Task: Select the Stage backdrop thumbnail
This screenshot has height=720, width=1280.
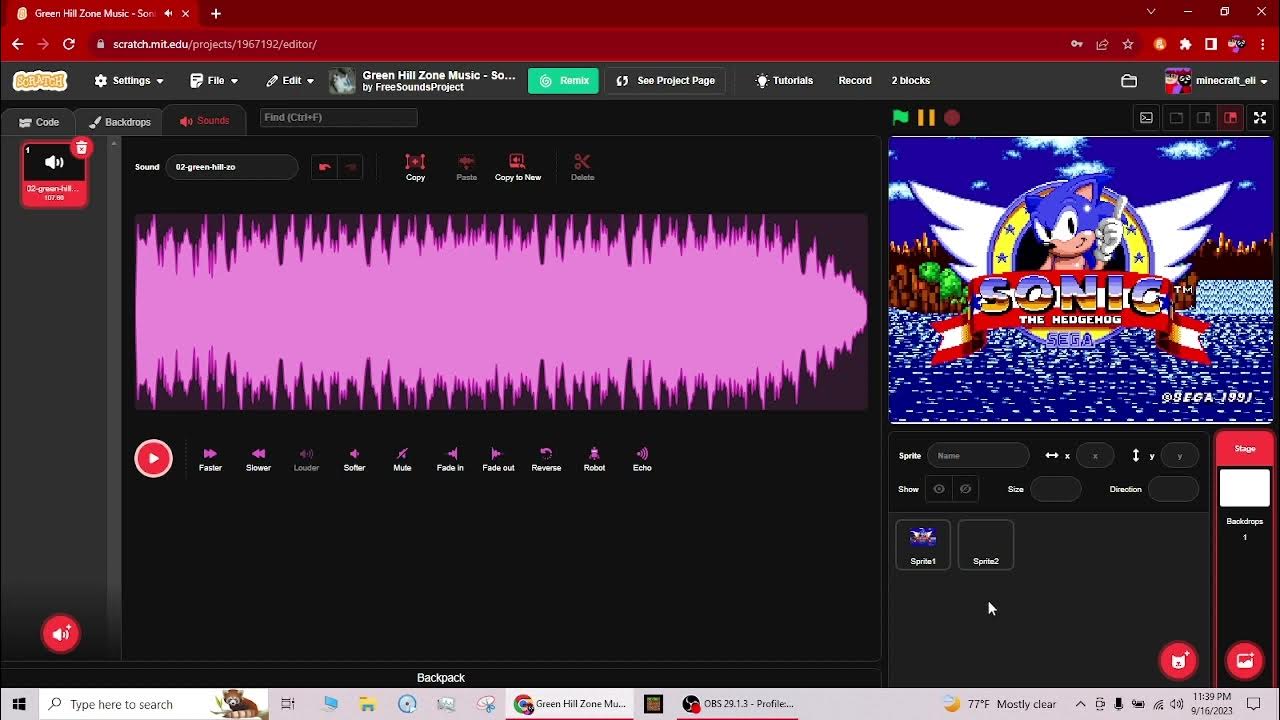Action: pyautogui.click(x=1245, y=488)
